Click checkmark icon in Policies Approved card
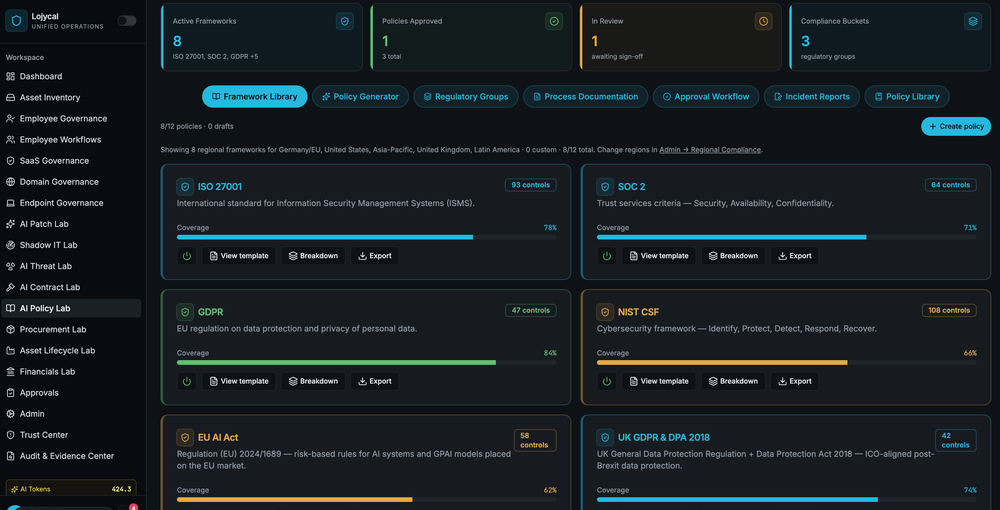This screenshot has height=510, width=1000. pyautogui.click(x=554, y=21)
